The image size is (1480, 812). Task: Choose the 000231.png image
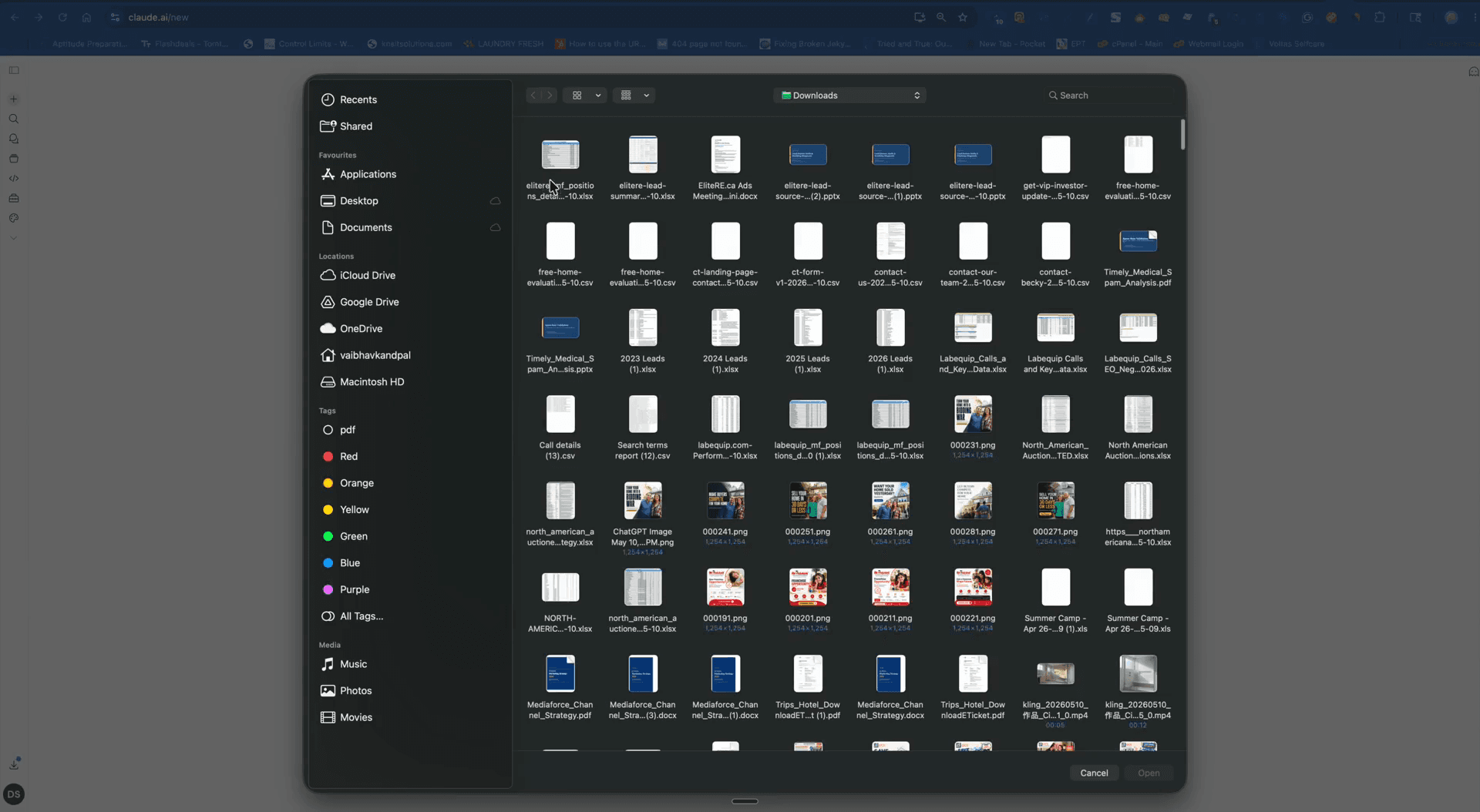[973, 428]
